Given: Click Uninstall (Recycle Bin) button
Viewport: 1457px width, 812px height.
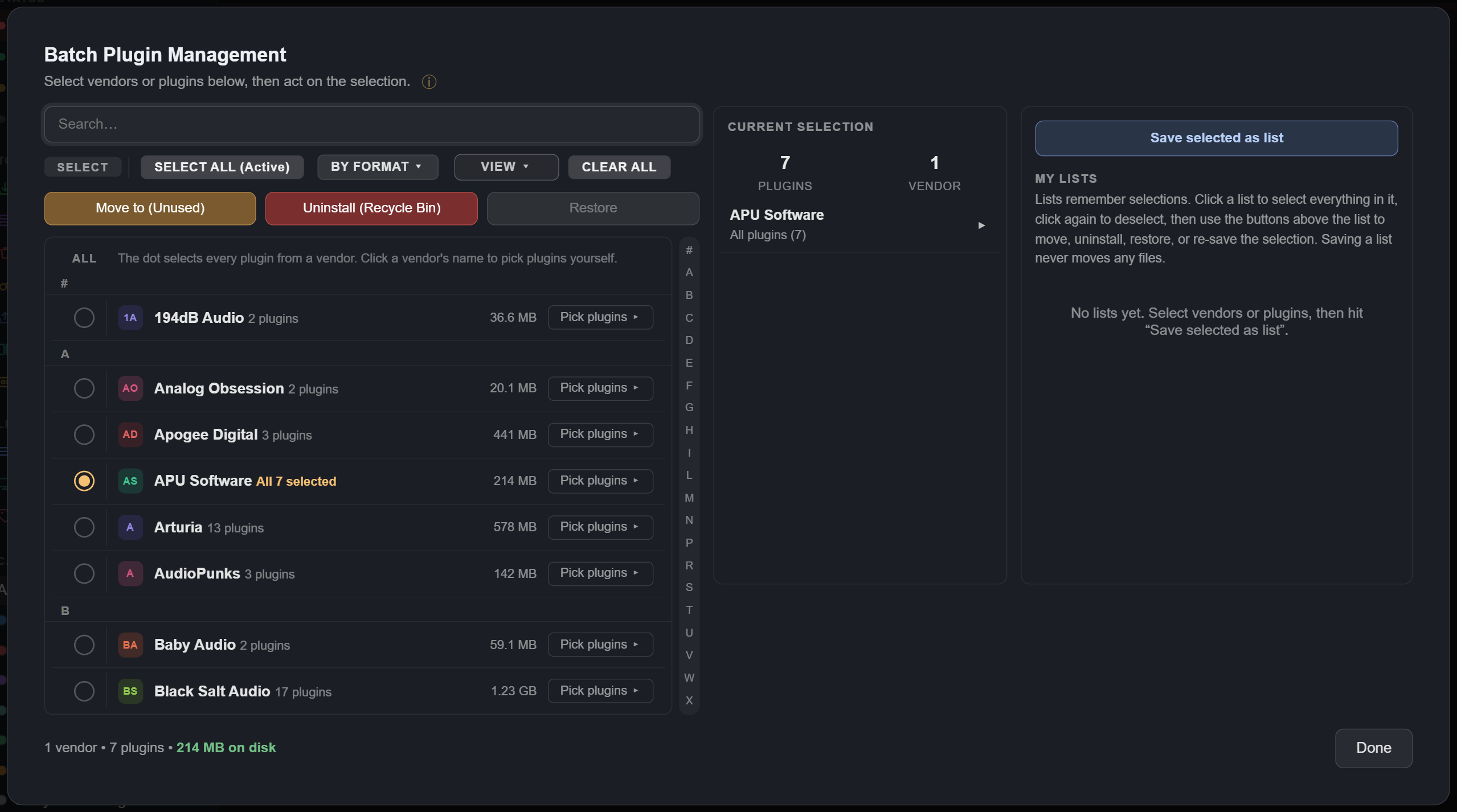Looking at the screenshot, I should [x=371, y=208].
